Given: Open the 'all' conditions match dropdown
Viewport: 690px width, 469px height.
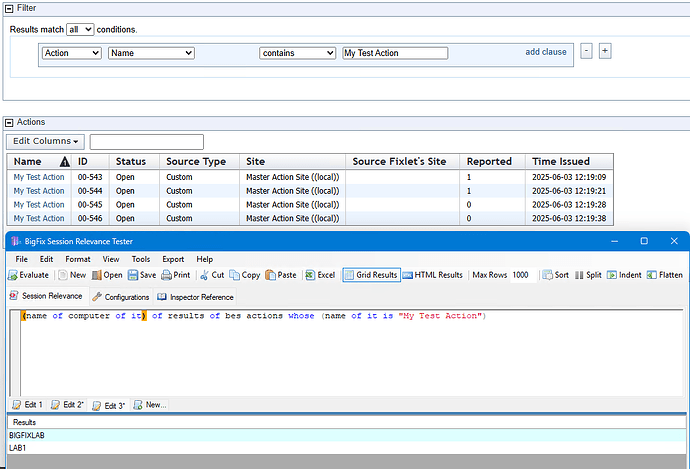Looking at the screenshot, I should 81,30.
